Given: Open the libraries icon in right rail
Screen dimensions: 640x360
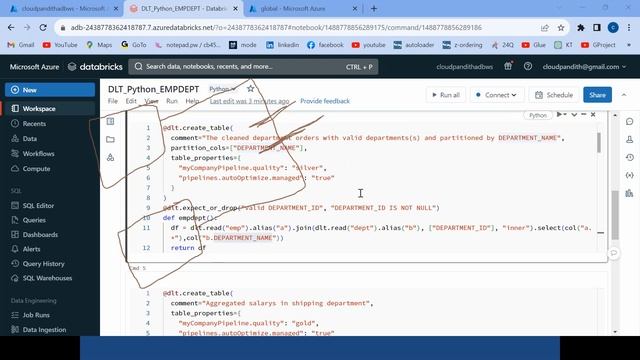Looking at the screenshot, I should pyautogui.click(x=629, y=193).
